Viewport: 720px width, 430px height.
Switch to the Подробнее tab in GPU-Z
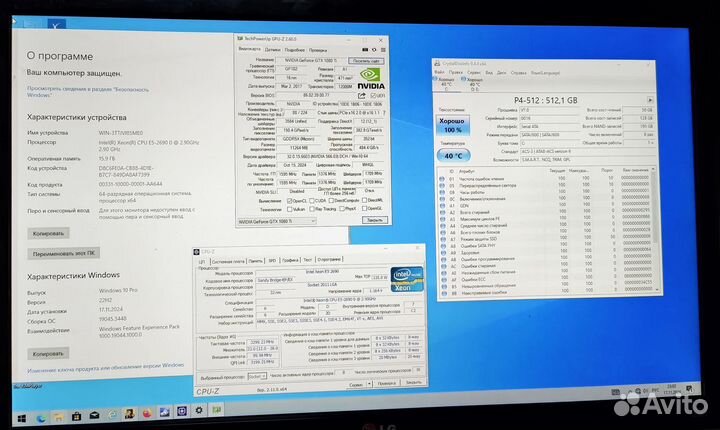(x=295, y=50)
